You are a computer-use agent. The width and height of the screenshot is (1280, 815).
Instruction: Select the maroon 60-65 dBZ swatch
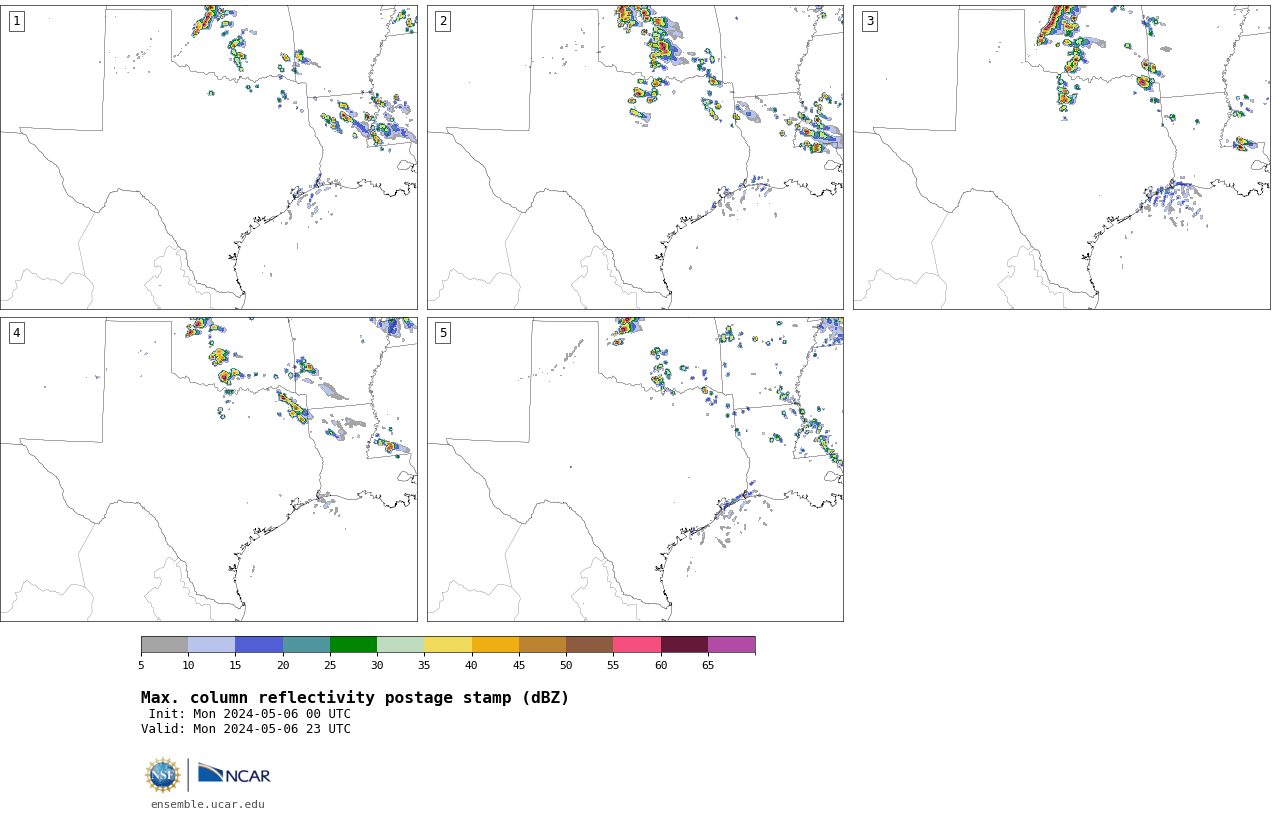coord(684,645)
